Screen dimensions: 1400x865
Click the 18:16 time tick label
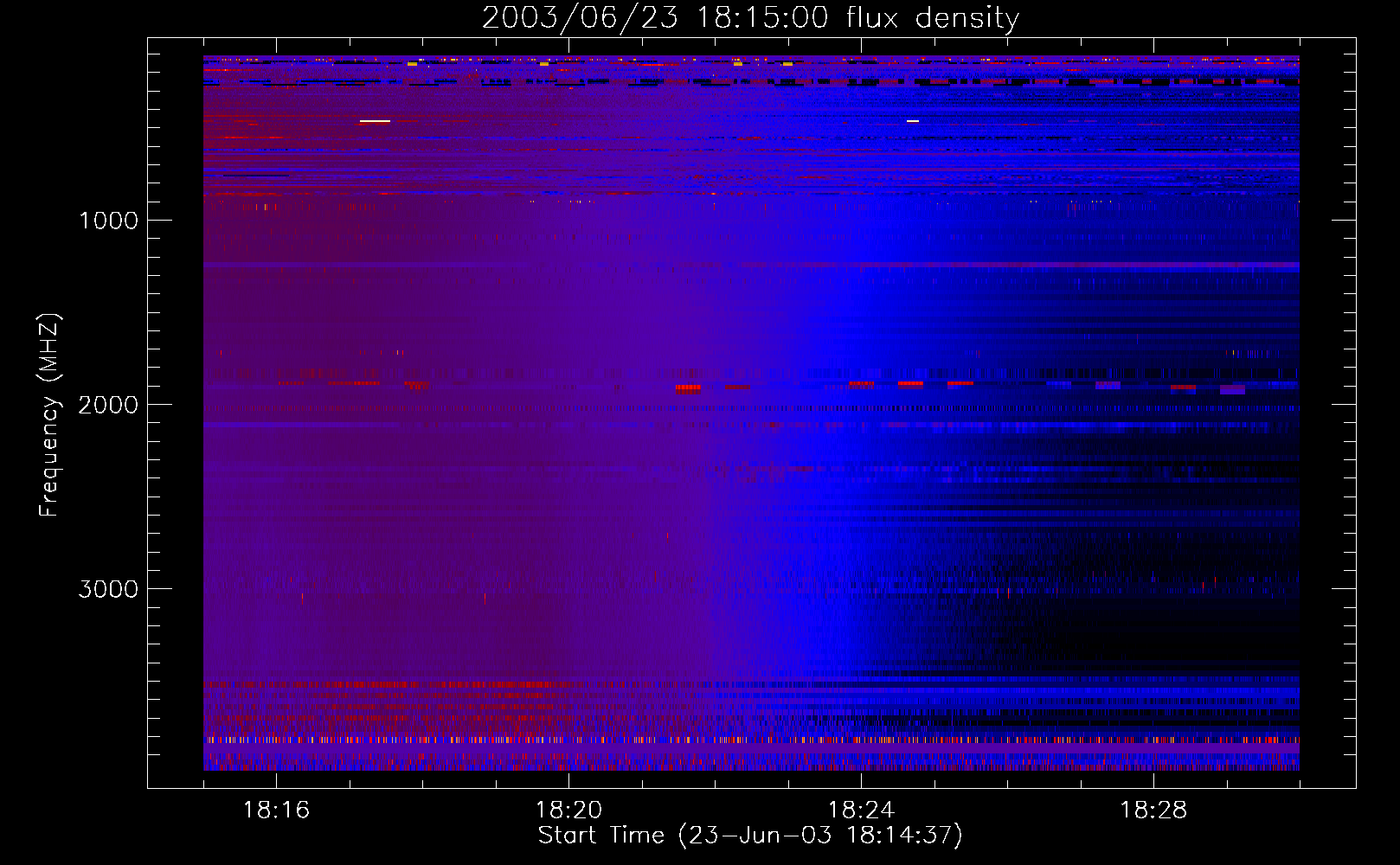276,811
